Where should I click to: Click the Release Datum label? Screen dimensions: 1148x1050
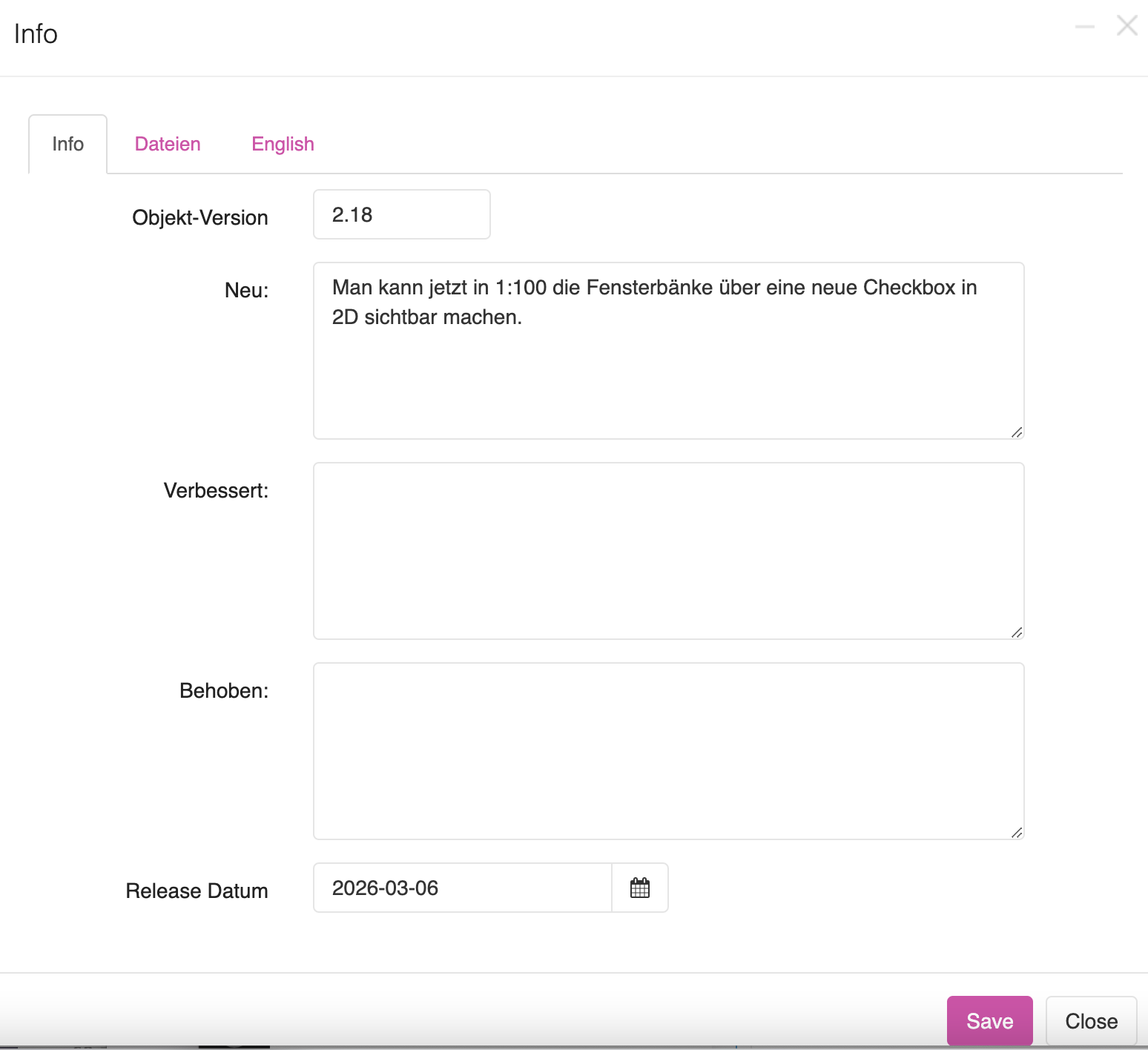(197, 891)
